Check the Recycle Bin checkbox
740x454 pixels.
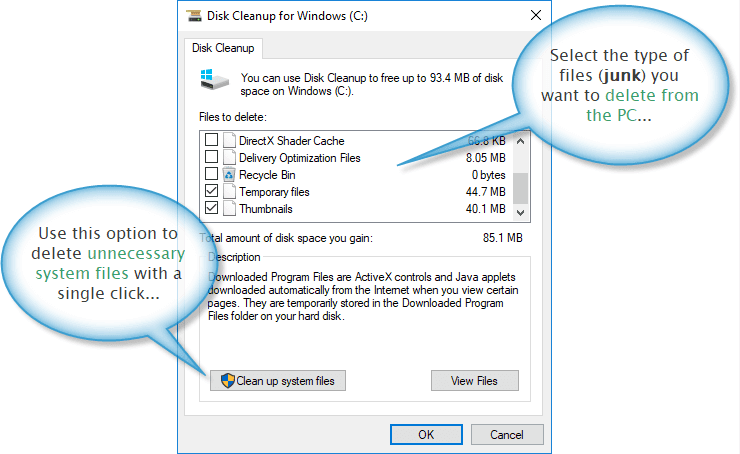[x=211, y=174]
